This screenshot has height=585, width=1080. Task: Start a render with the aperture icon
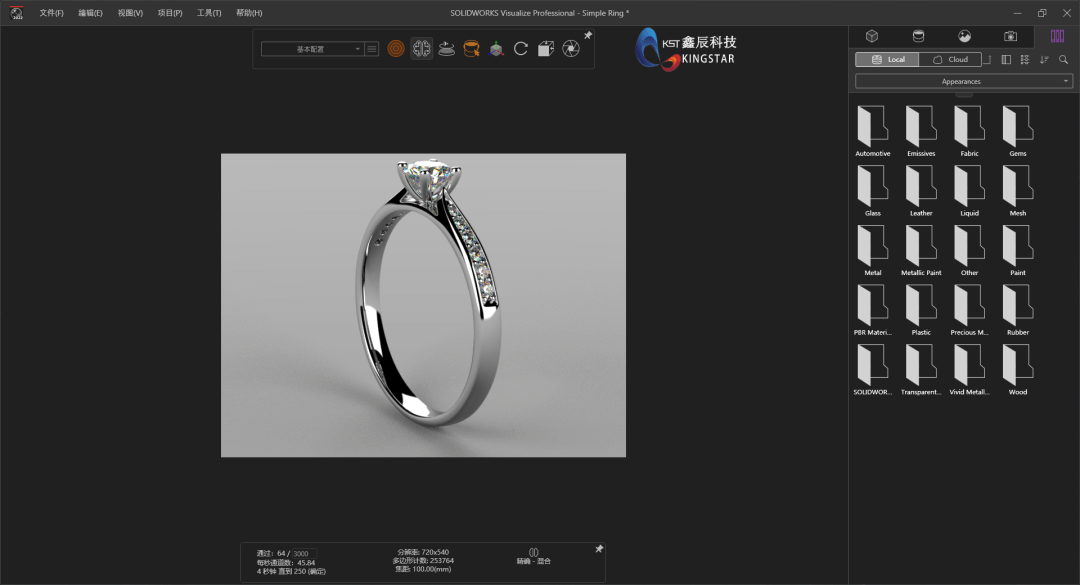[x=570, y=47]
